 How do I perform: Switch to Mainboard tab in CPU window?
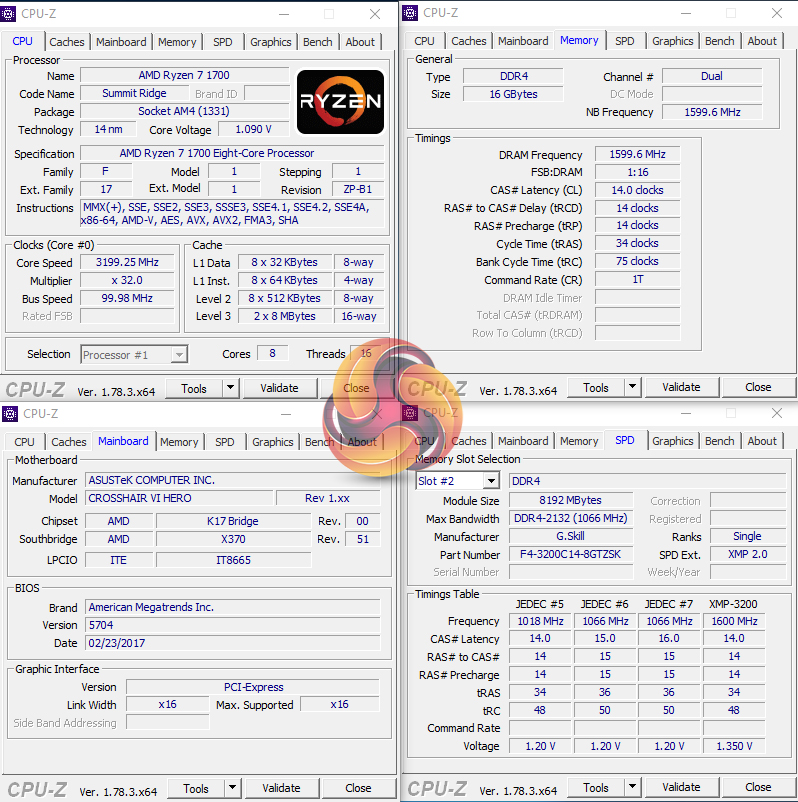pyautogui.click(x=121, y=42)
